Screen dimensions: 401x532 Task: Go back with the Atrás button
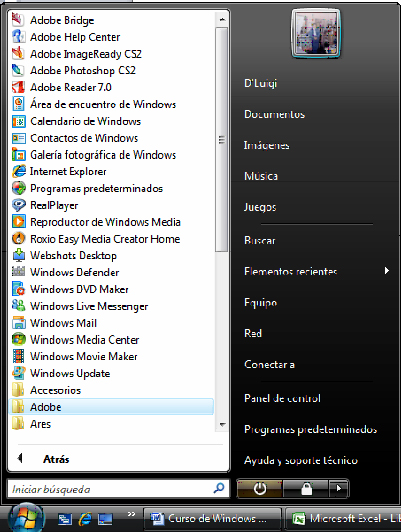[56, 459]
